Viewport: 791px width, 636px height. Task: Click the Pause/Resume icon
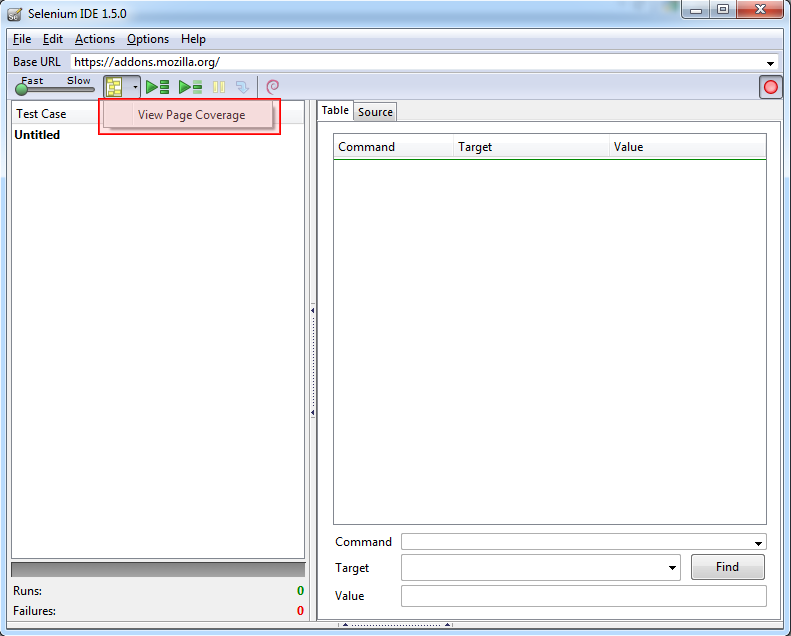[x=219, y=87]
